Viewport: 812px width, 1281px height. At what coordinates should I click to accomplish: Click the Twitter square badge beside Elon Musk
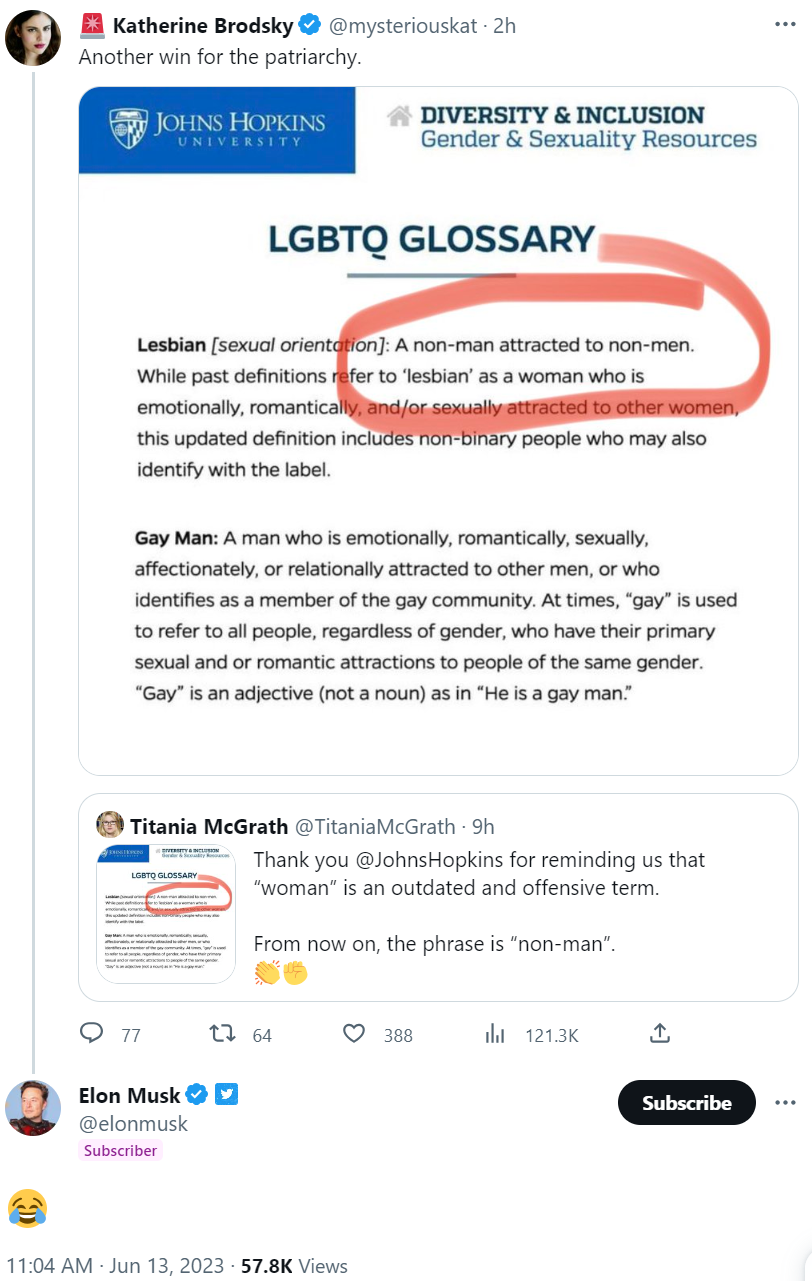tap(227, 1095)
